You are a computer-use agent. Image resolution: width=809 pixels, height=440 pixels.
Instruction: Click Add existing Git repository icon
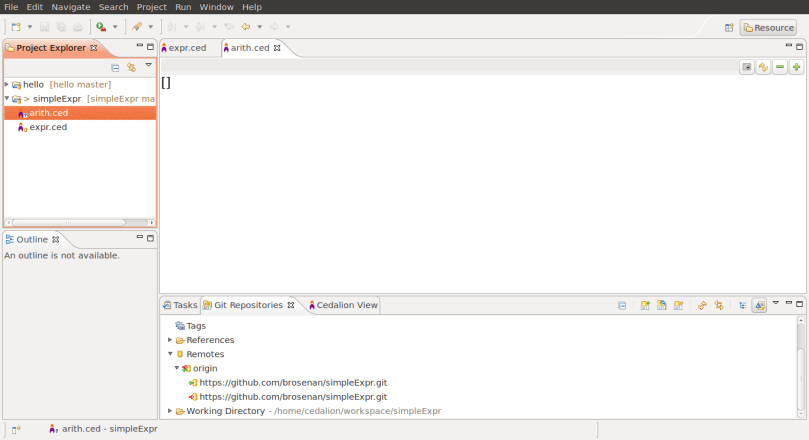tap(645, 306)
